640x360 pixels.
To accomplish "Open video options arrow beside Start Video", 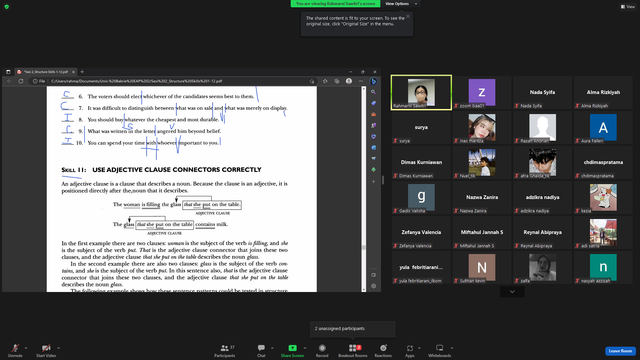I will (x=58, y=348).
